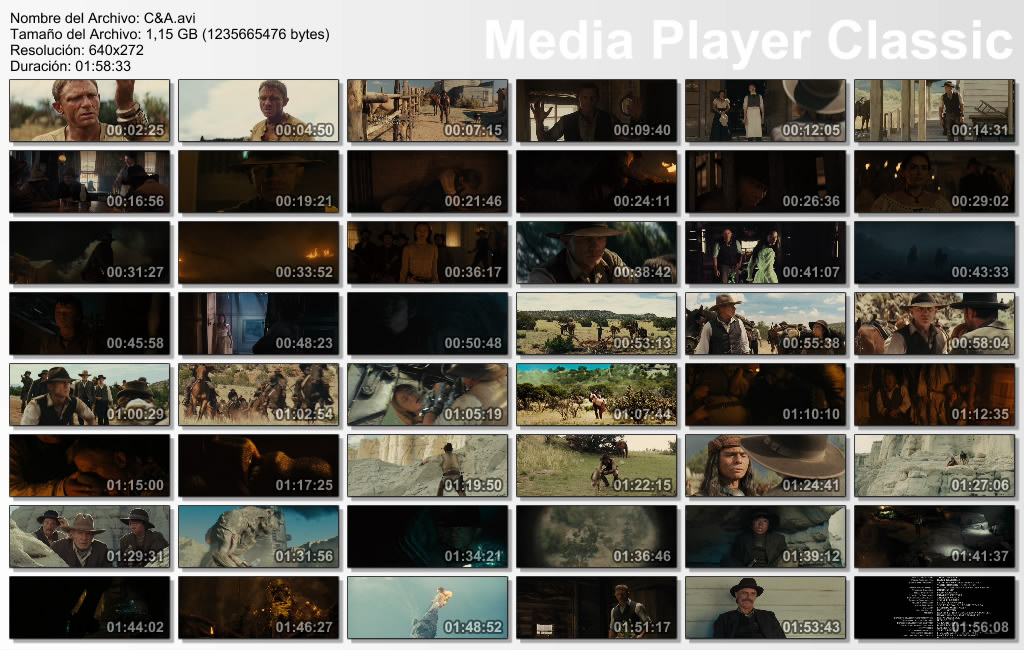Click the thumbnail stamped 01:15:00
Screen dimensions: 1024x650
click(x=89, y=466)
